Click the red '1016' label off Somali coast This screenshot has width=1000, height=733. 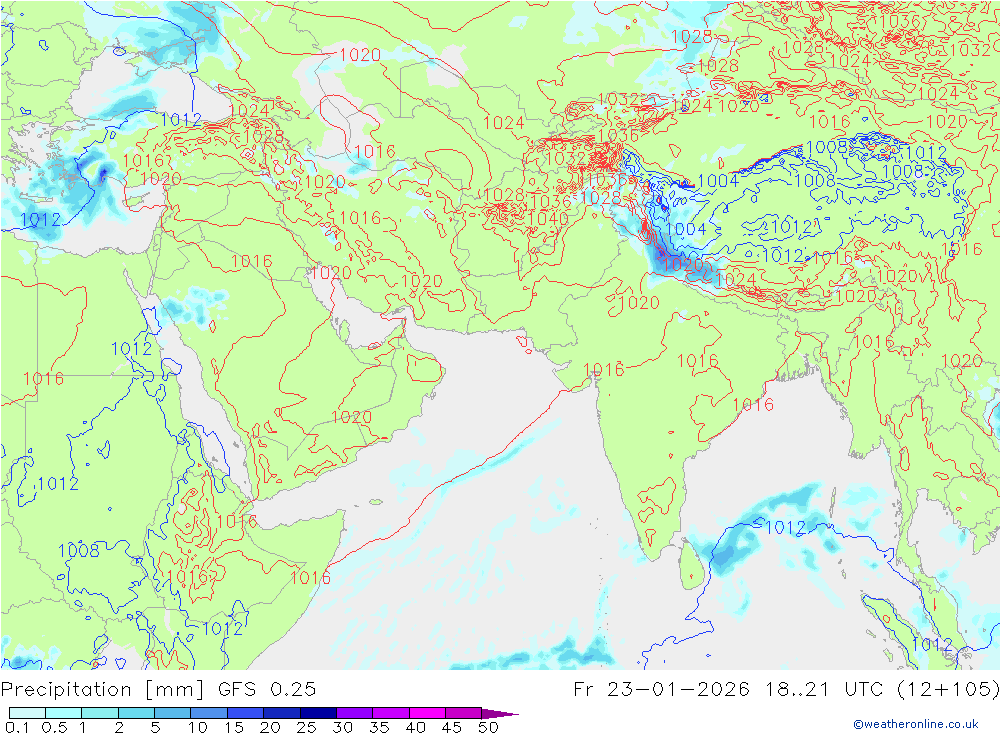click(311, 578)
